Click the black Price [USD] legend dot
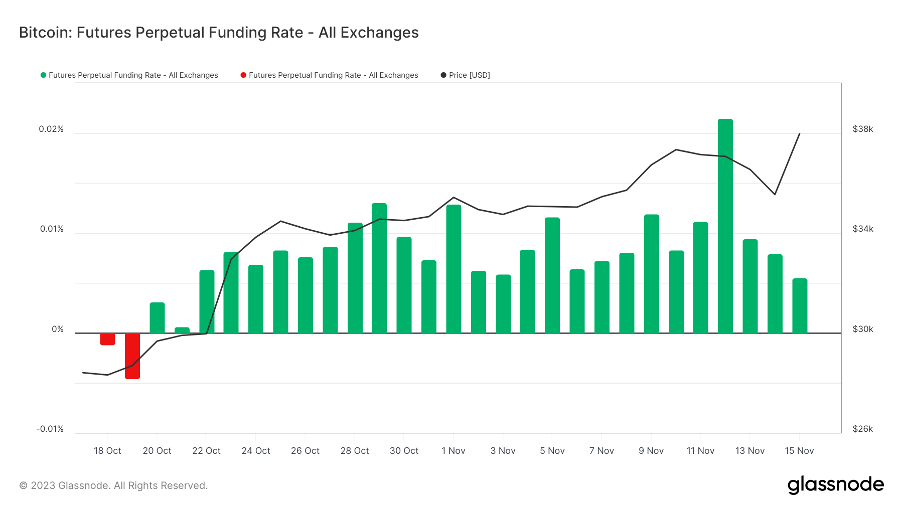Screen dimensions: 904x508 (444, 75)
